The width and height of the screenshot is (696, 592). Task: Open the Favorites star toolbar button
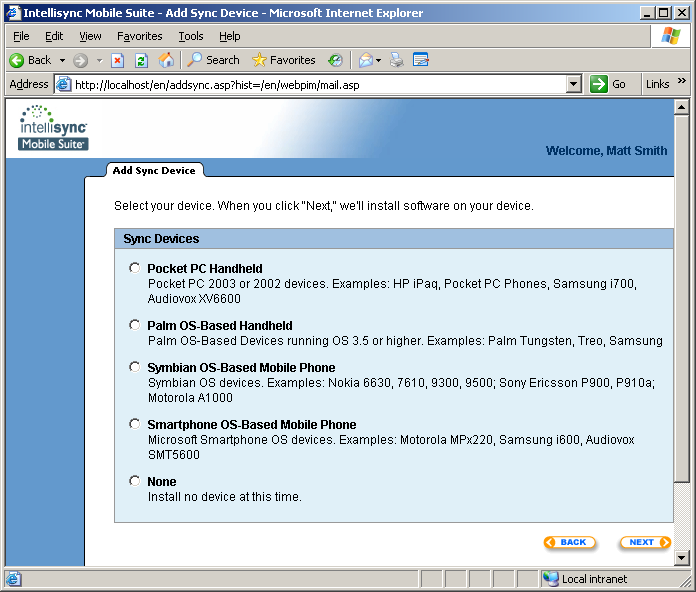[284, 60]
